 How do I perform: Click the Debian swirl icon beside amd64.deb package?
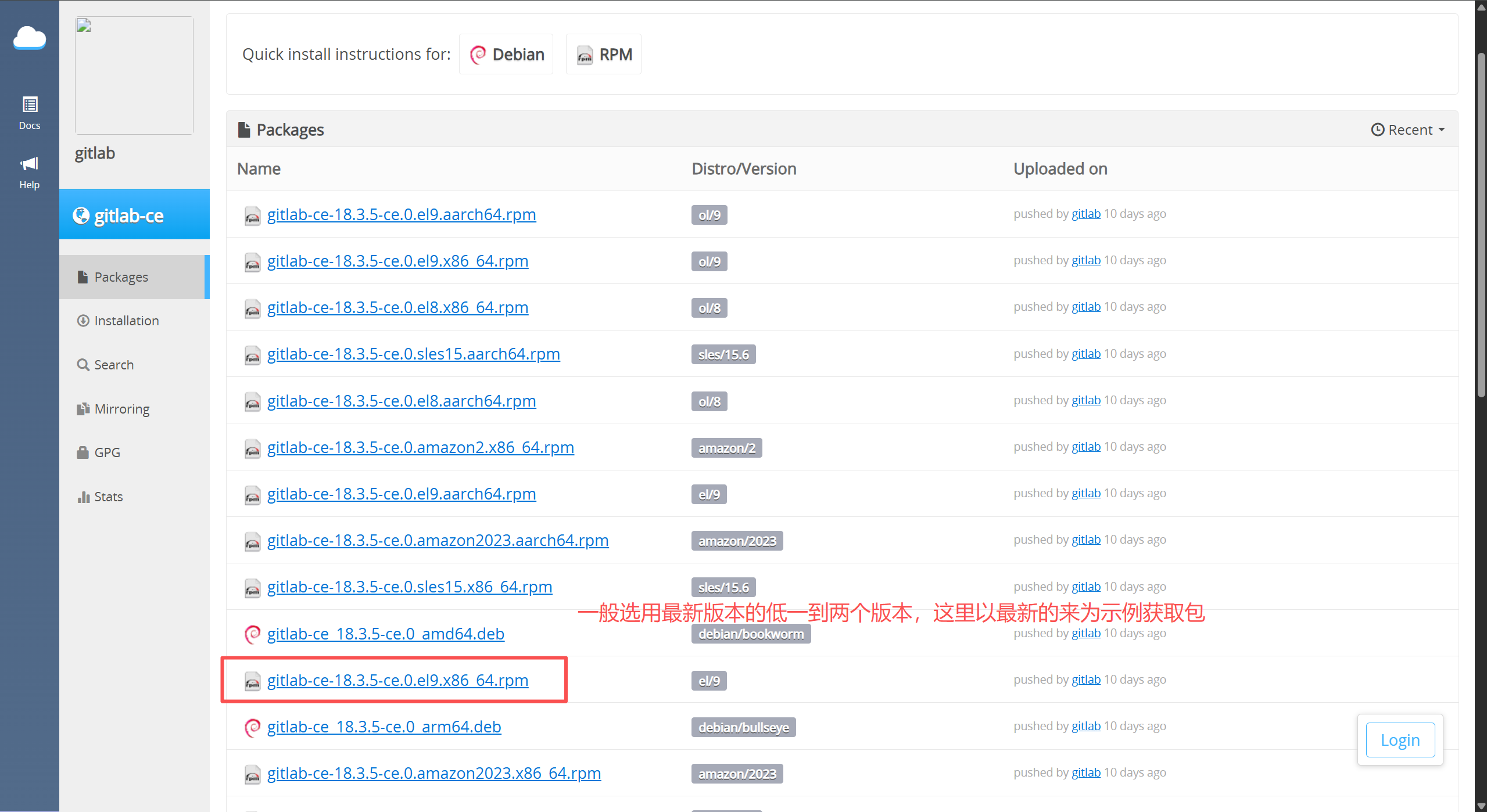pyautogui.click(x=252, y=634)
